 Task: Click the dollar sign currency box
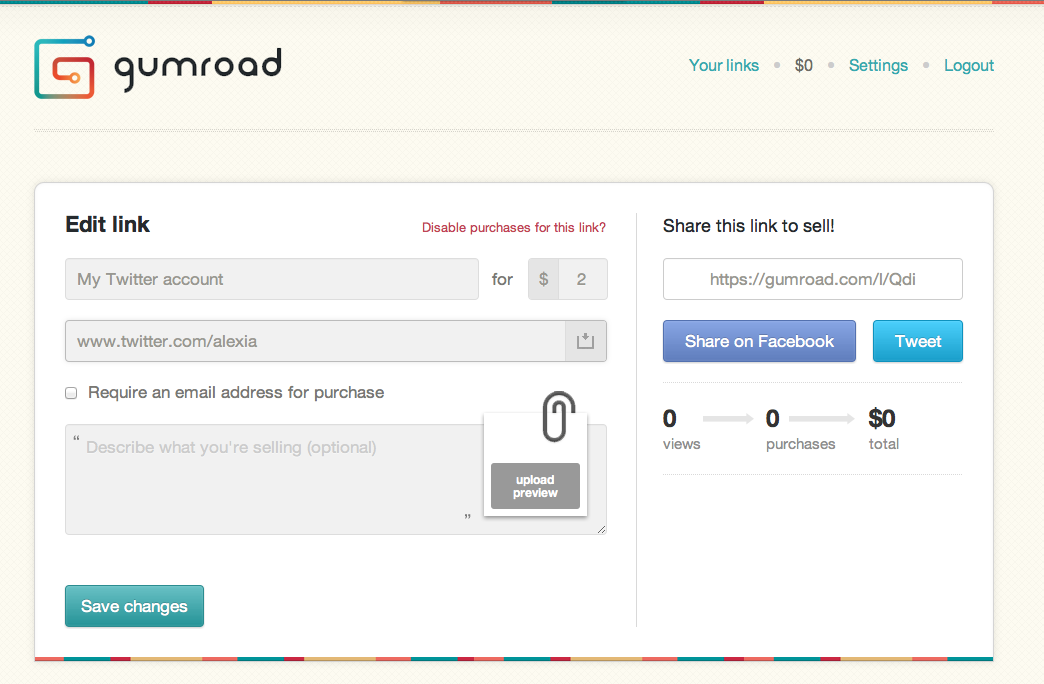543,279
